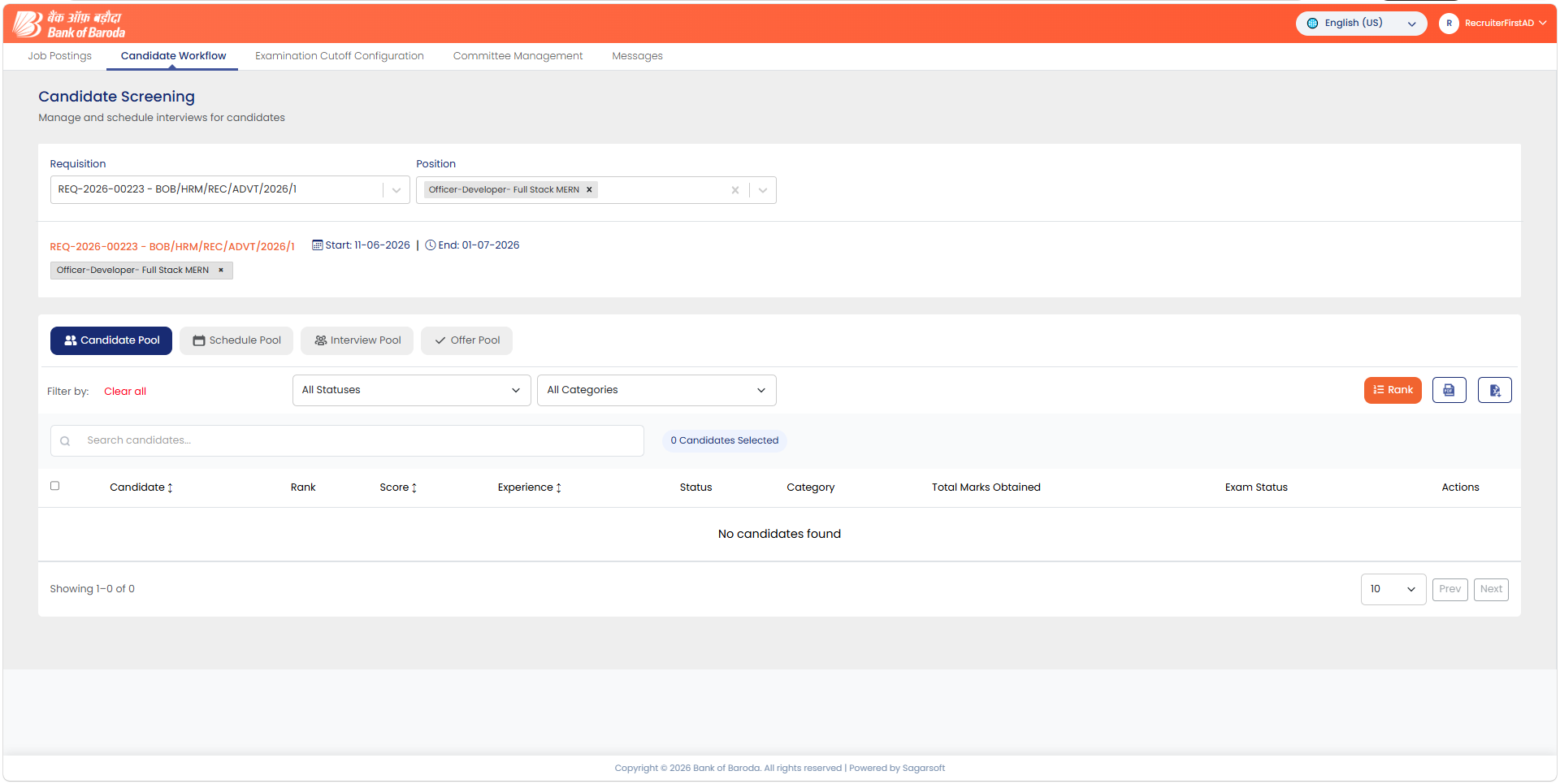1560x784 pixels.
Task: Select Candidate Workflow tab
Action: tap(173, 56)
